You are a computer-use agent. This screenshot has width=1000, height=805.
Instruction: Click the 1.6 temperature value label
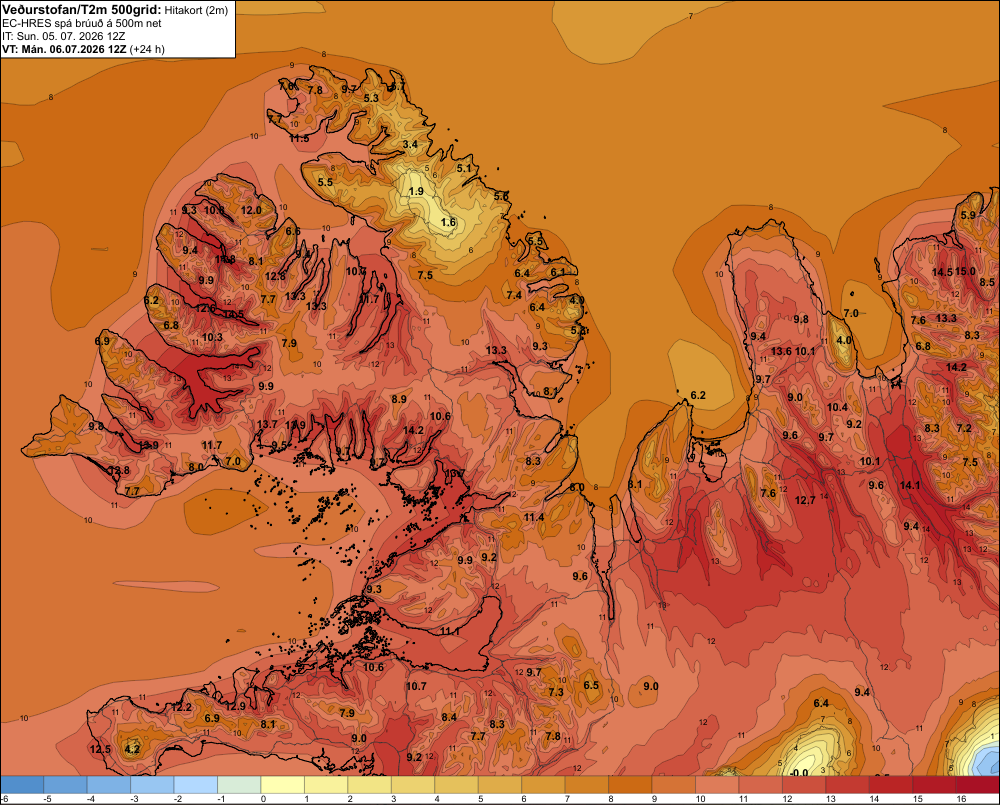(448, 222)
